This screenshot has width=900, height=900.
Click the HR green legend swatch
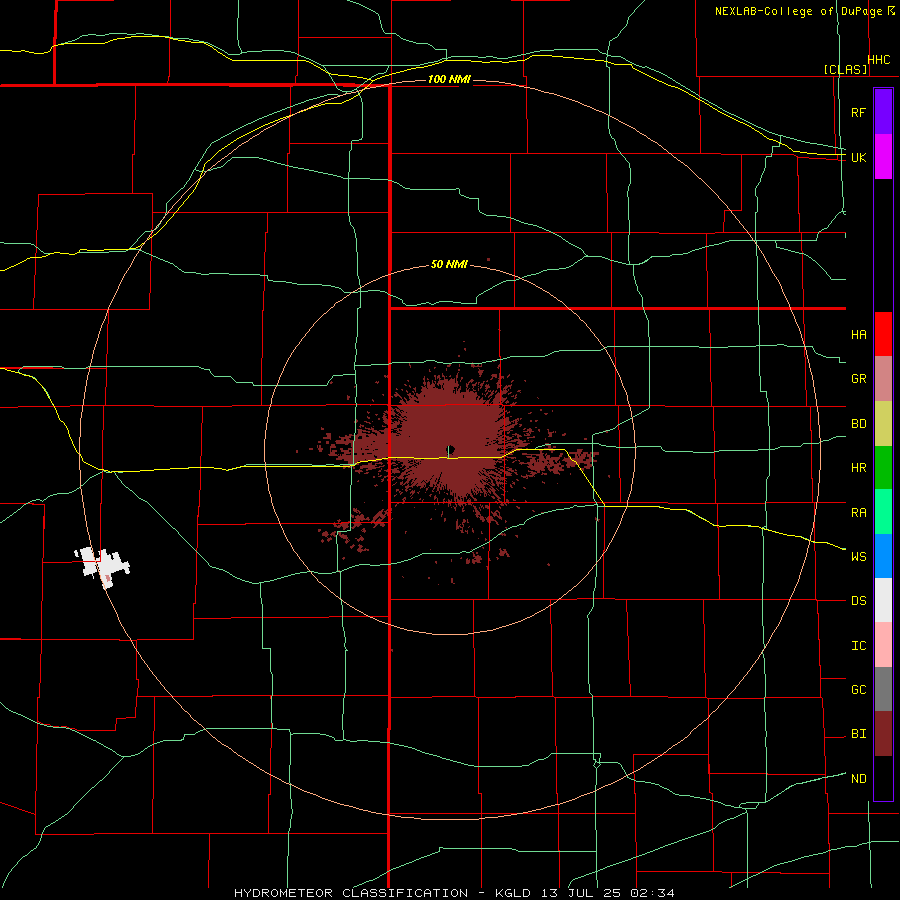point(883,468)
